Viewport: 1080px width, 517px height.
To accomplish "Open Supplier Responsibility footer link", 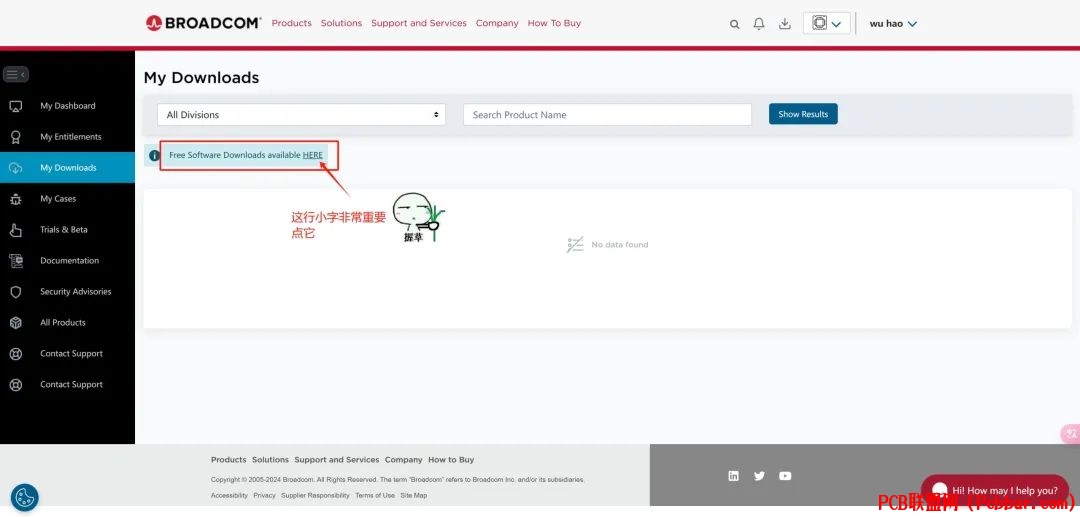I will [315, 496].
